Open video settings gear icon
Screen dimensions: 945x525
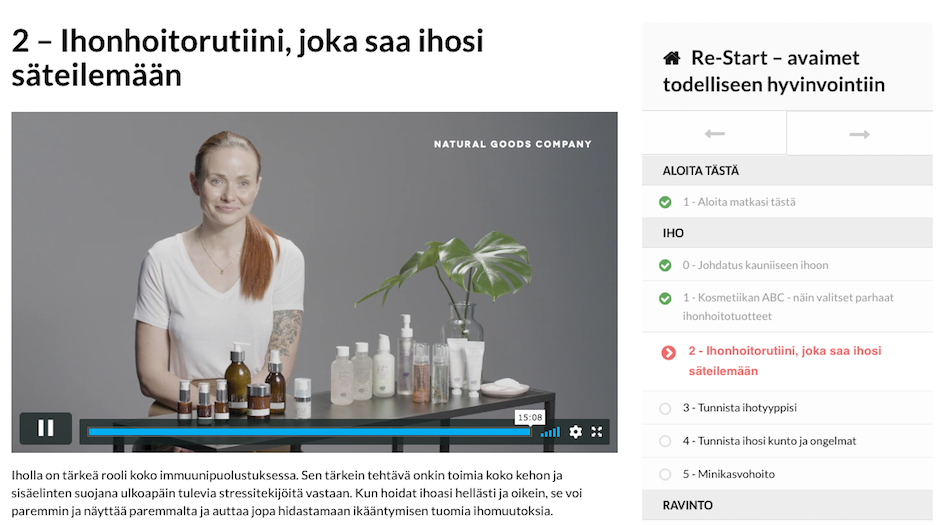[x=576, y=432]
